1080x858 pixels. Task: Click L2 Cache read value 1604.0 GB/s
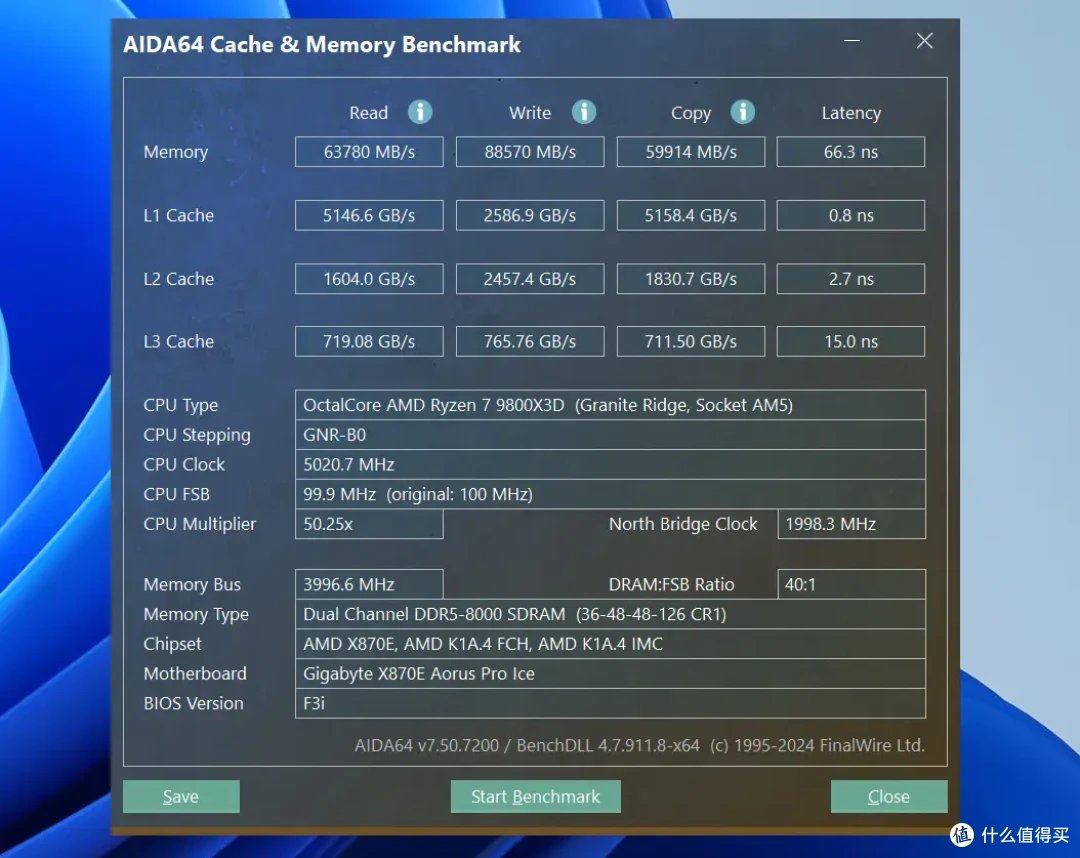(369, 279)
